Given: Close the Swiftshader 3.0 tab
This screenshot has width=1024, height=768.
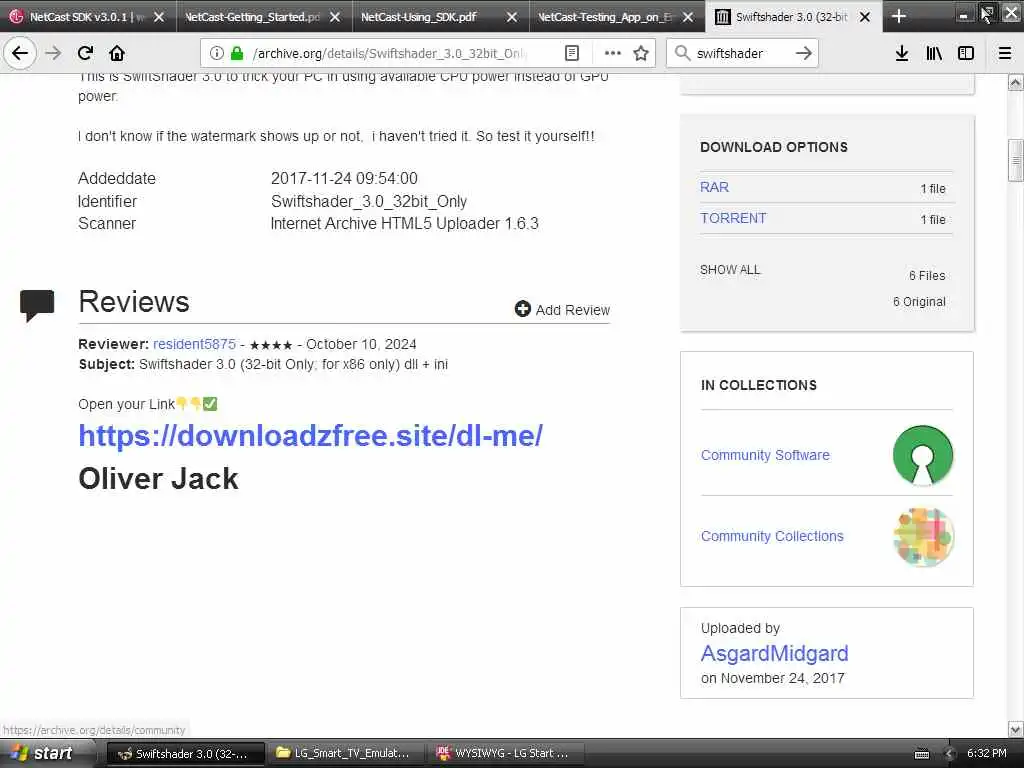Looking at the screenshot, I should 865,17.
